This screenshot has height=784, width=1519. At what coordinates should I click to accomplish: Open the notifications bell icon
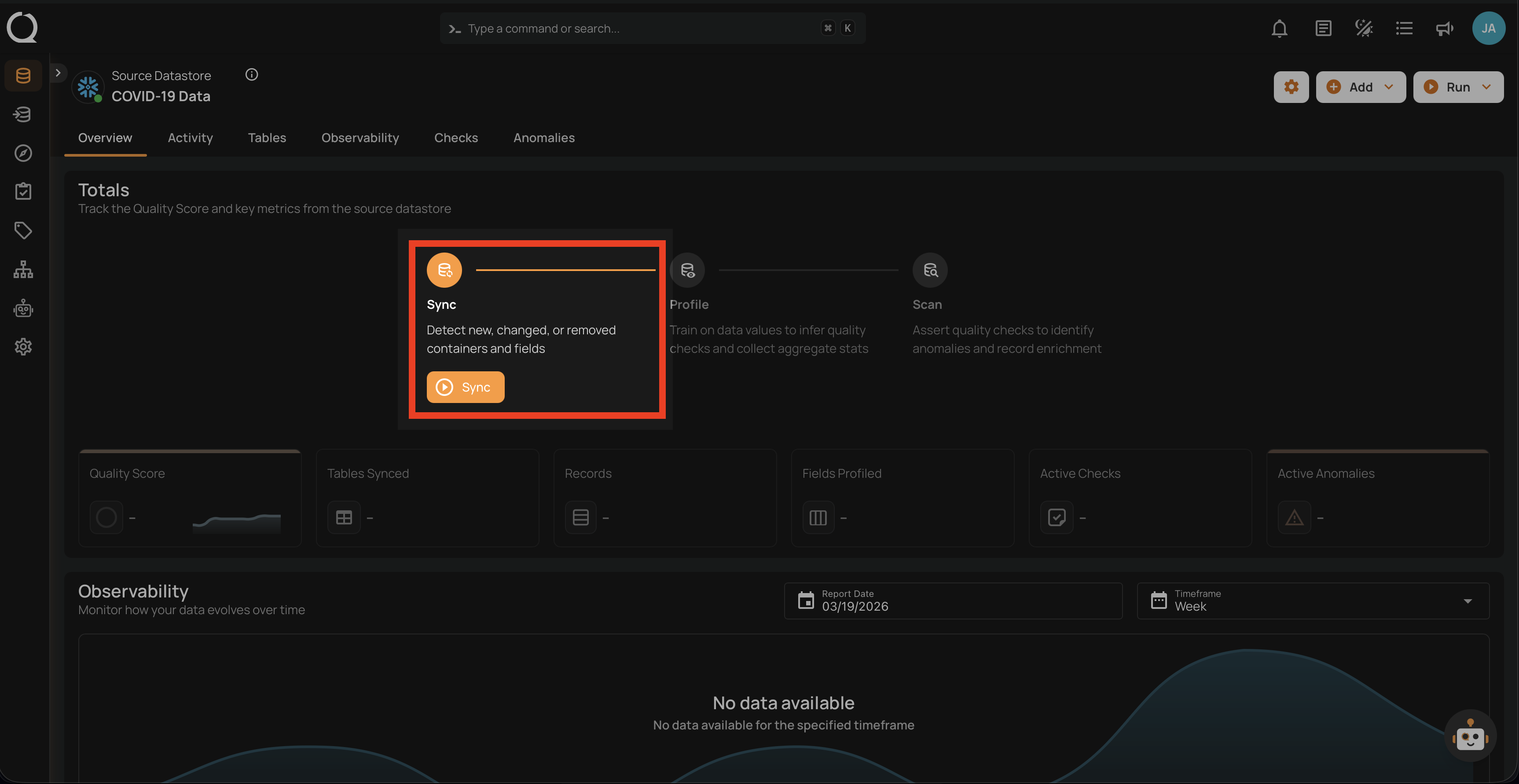1279,28
